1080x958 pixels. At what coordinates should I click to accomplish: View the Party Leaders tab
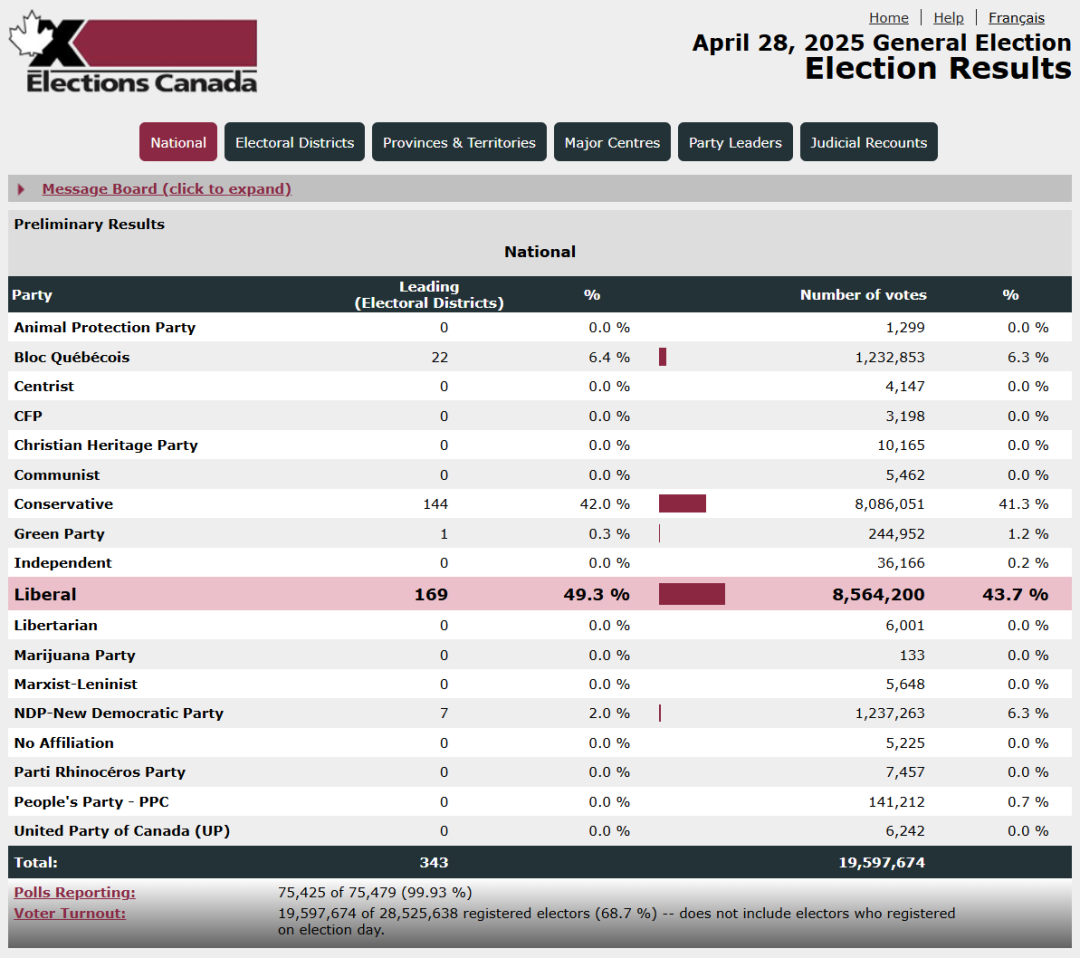[735, 142]
